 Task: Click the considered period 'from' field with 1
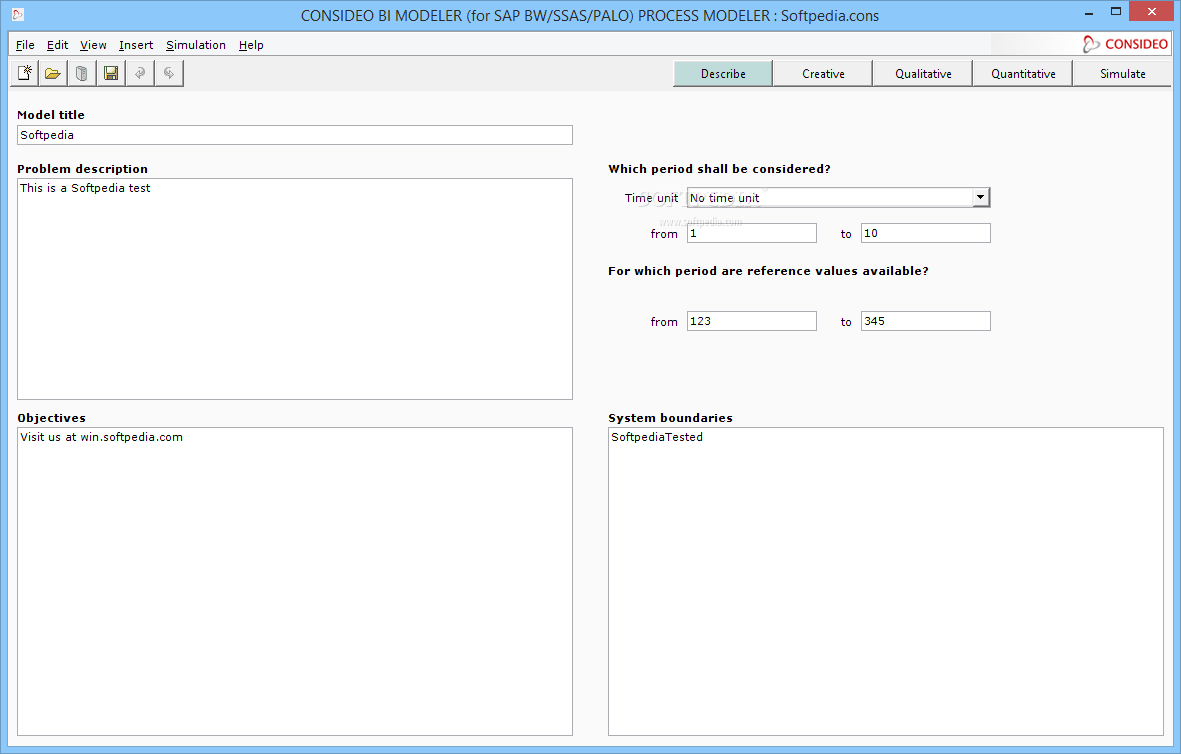[x=752, y=234]
